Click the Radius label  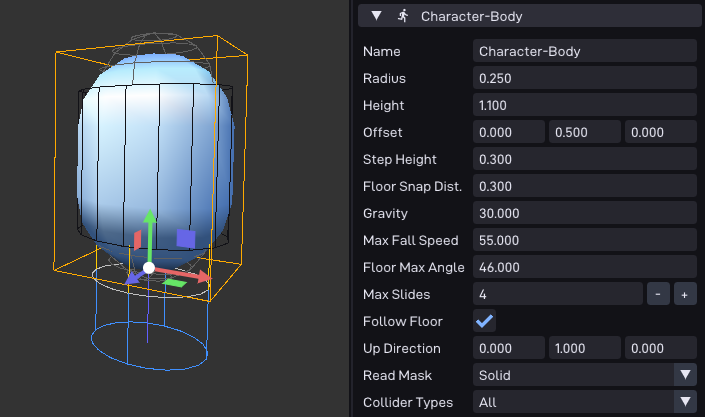[384, 78]
